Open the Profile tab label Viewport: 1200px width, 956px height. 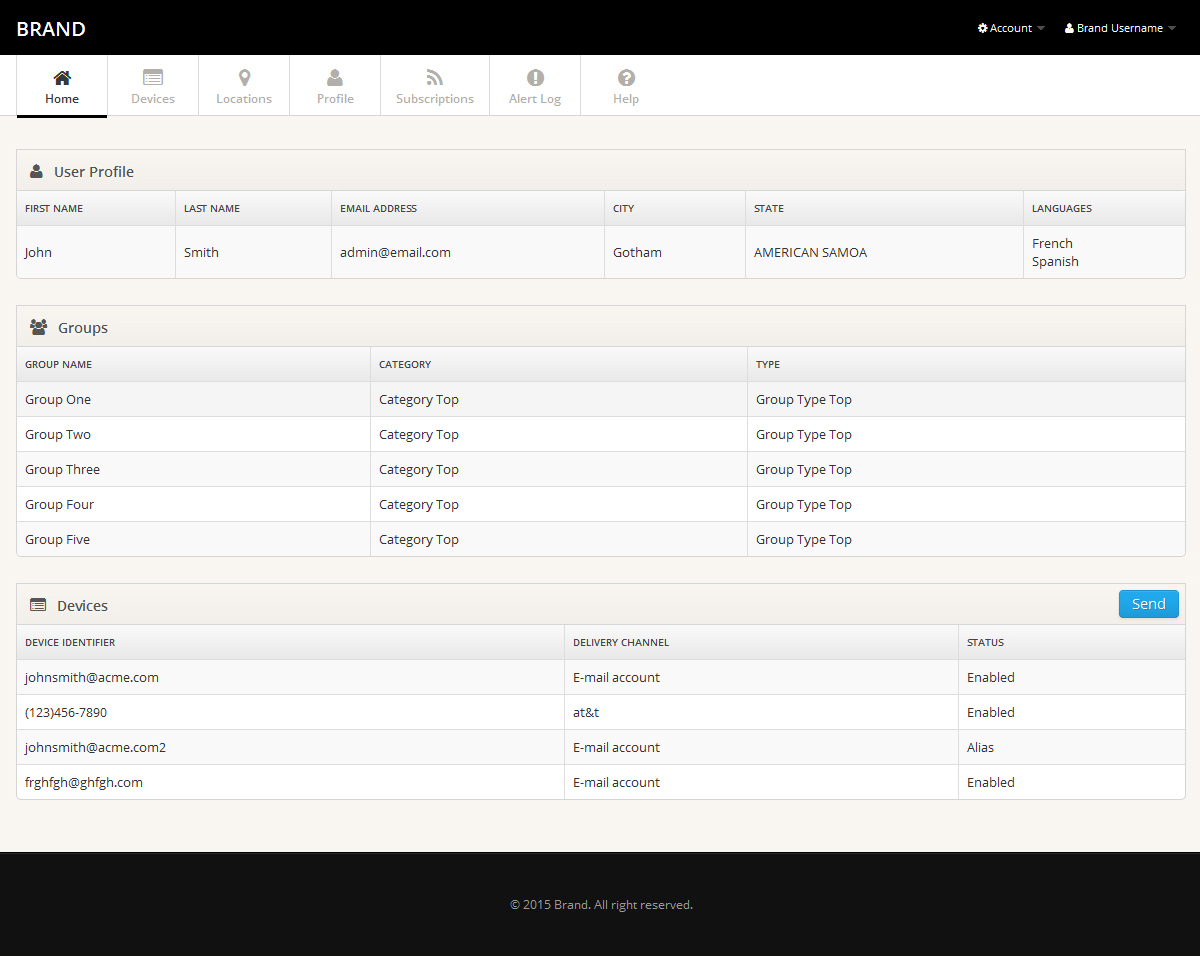(x=335, y=99)
